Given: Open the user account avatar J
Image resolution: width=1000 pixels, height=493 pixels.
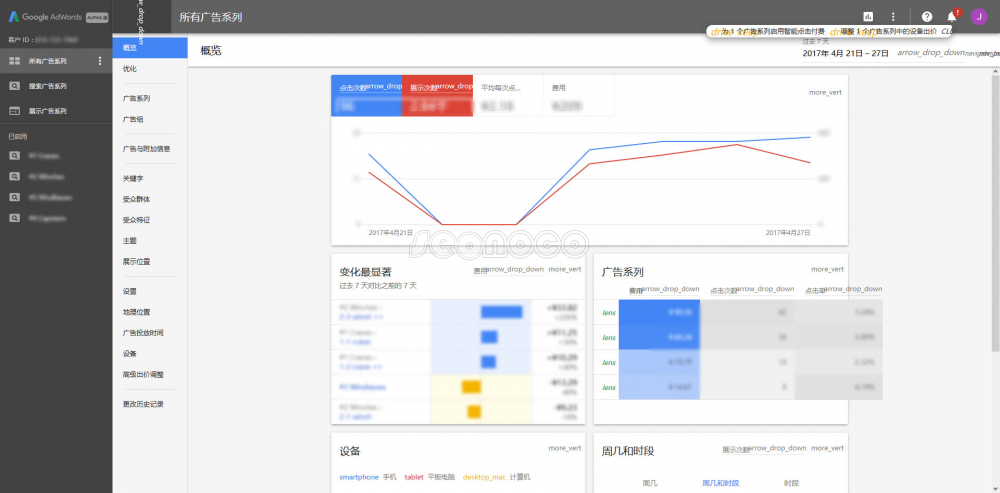Looking at the screenshot, I should point(978,17).
